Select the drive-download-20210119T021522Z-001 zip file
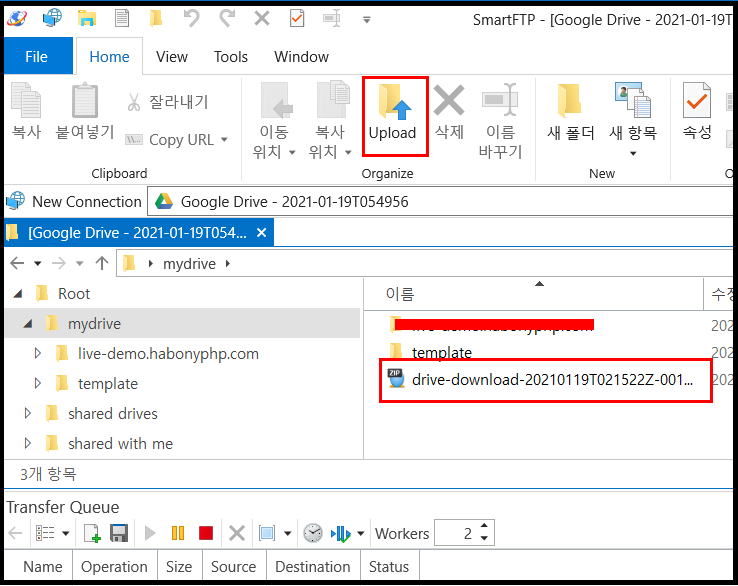The width and height of the screenshot is (738, 586). pyautogui.click(x=541, y=379)
